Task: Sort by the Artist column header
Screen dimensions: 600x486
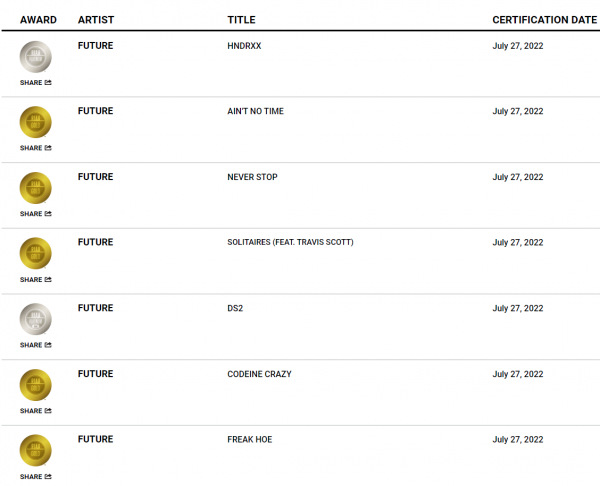Action: [x=96, y=20]
